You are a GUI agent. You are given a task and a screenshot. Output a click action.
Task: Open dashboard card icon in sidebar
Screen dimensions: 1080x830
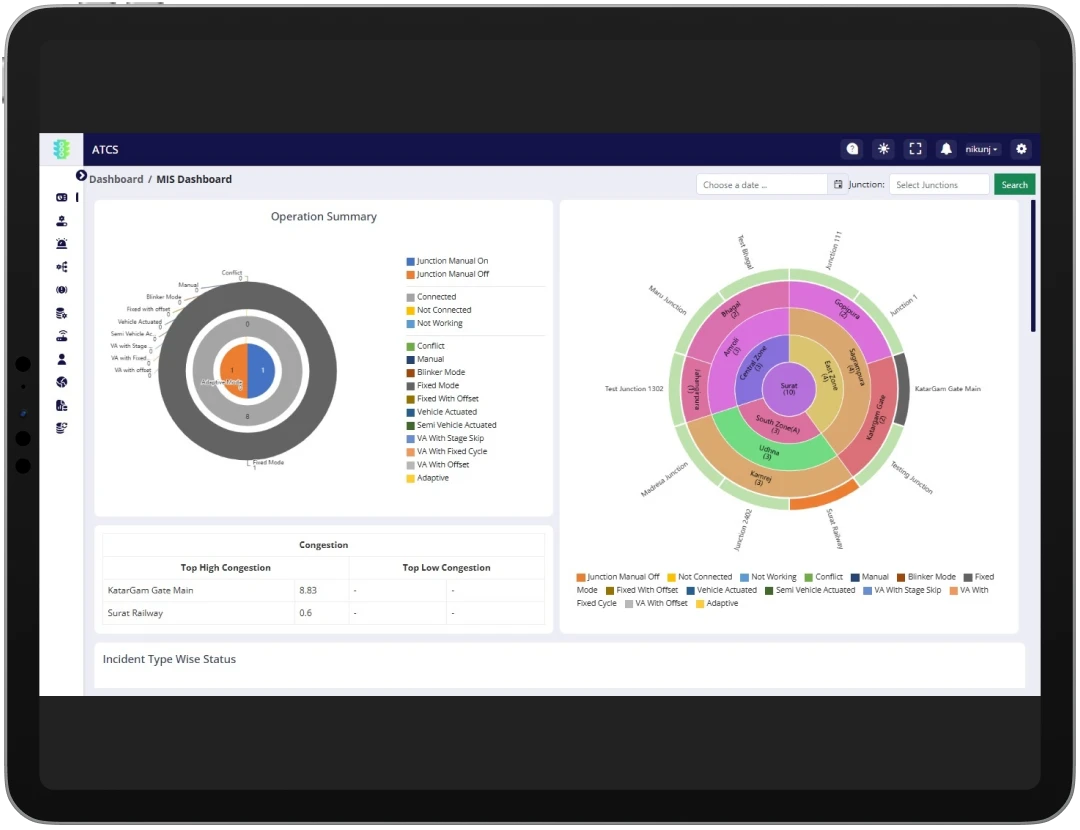pos(61,198)
